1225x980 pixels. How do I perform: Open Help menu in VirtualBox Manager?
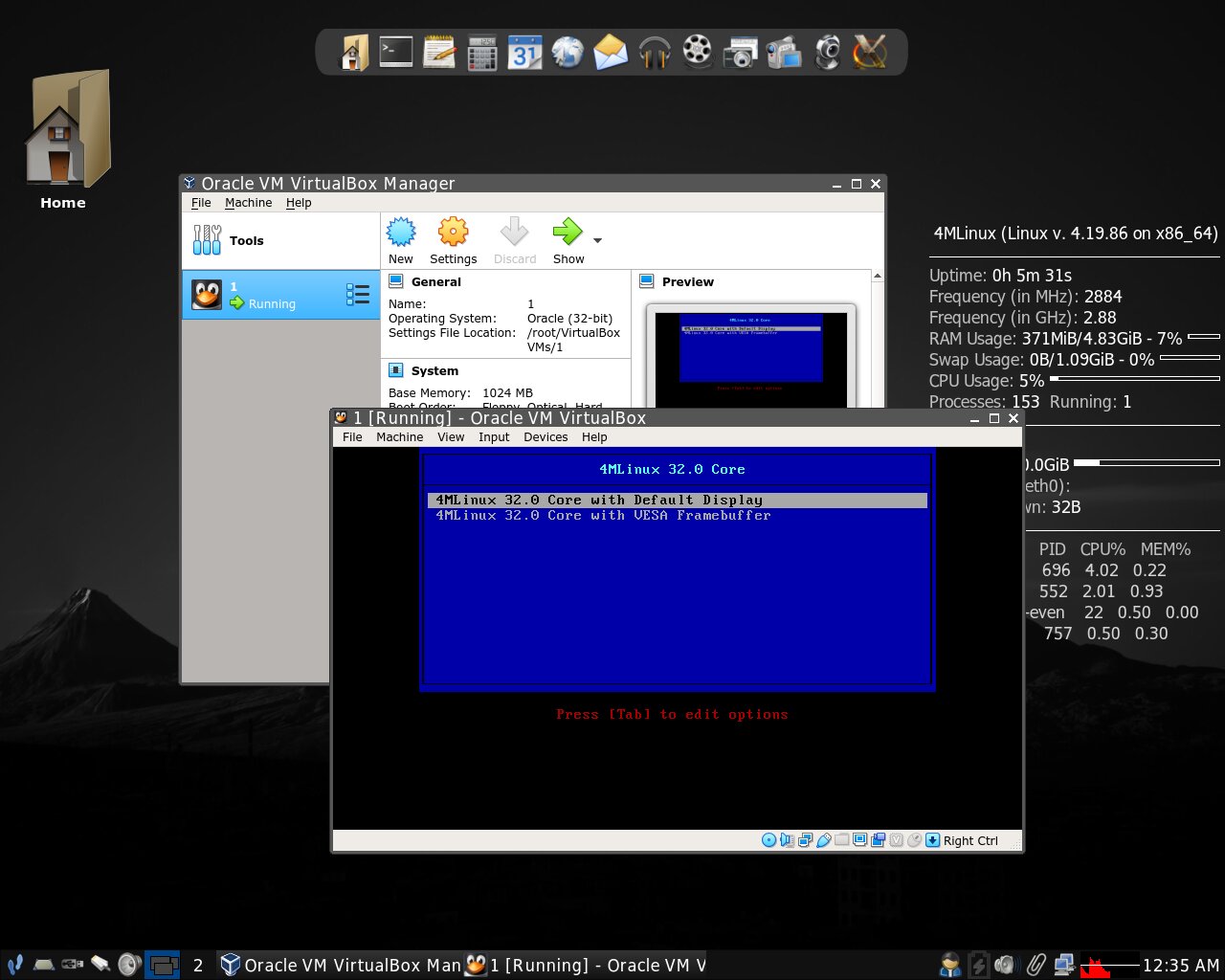(x=299, y=203)
